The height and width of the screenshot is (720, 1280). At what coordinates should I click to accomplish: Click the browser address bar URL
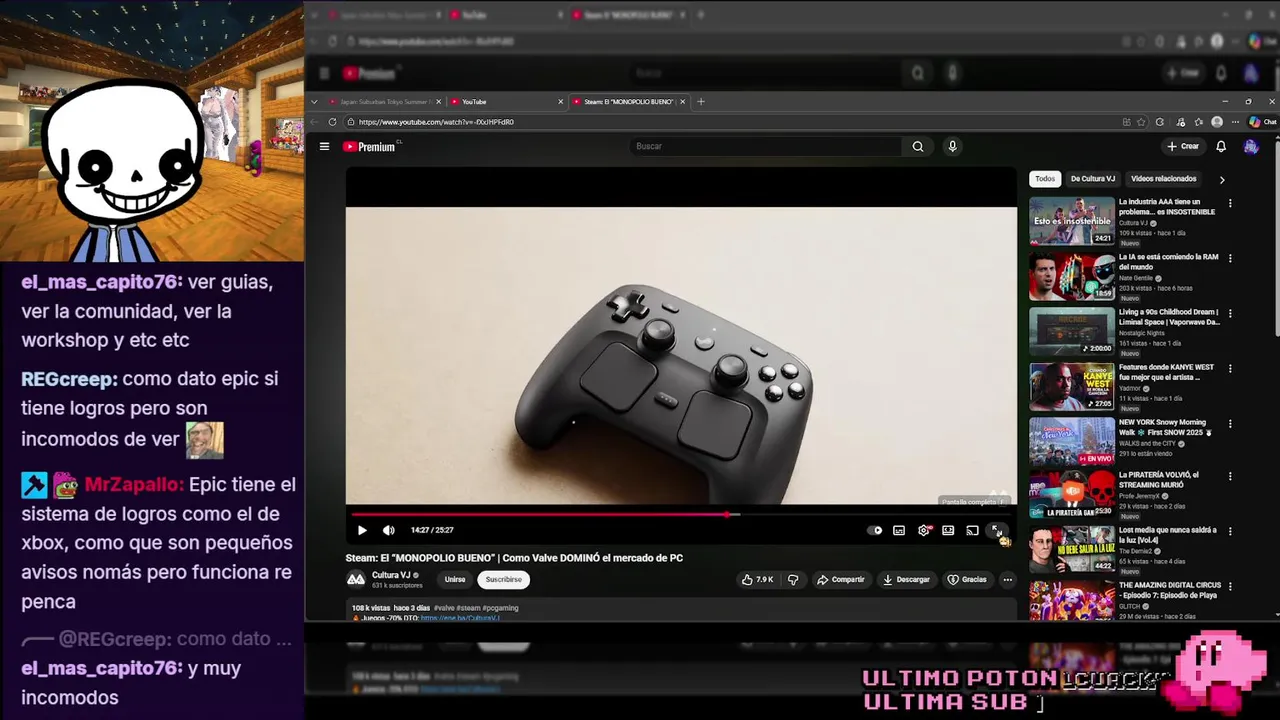click(436, 122)
